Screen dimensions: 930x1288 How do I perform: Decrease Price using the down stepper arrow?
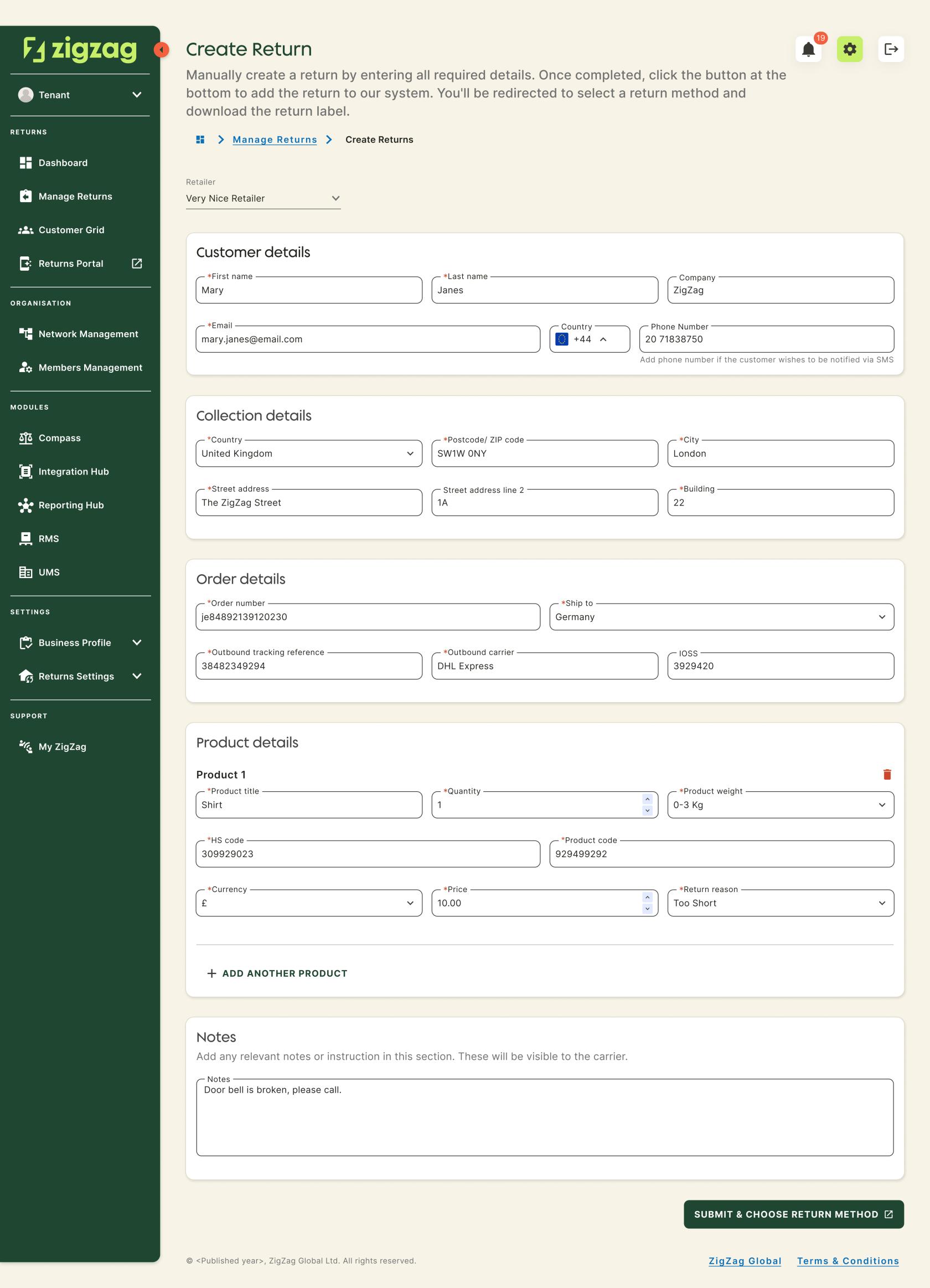point(647,909)
